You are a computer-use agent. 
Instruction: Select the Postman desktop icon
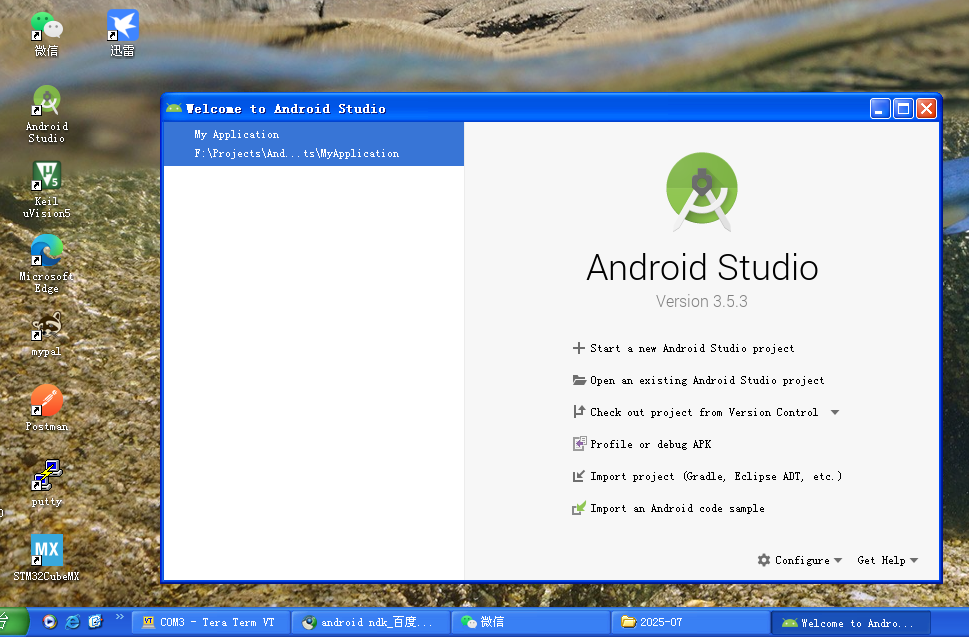(x=46, y=408)
